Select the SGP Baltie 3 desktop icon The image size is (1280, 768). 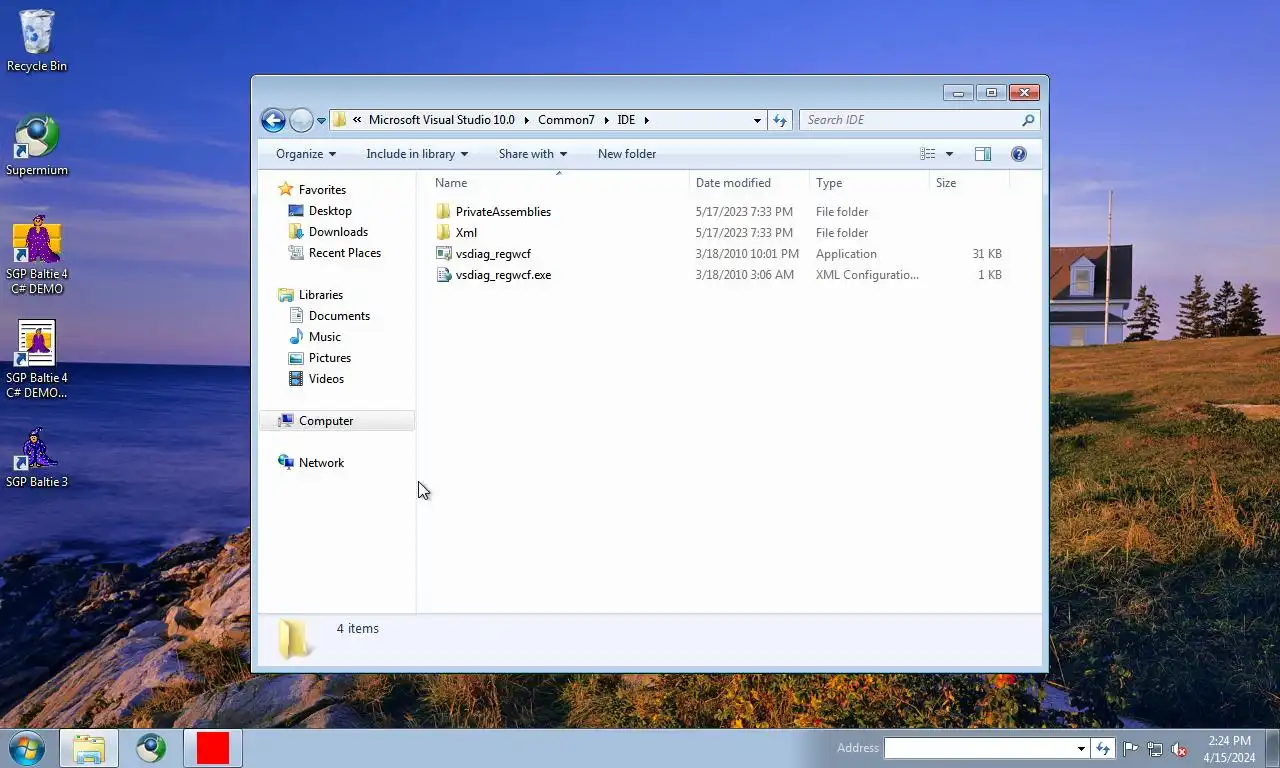tap(37, 458)
